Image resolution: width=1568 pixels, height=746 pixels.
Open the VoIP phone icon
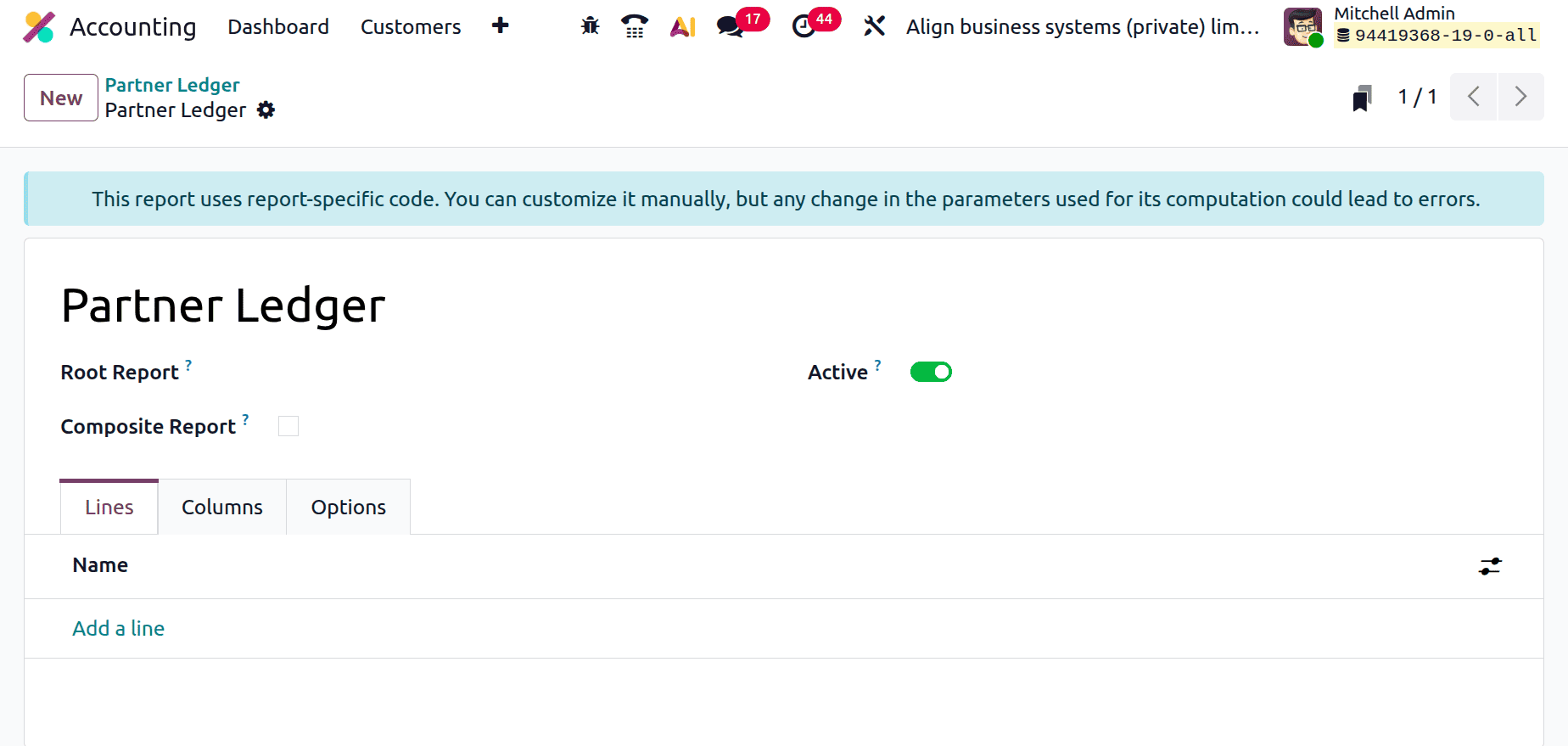tap(635, 26)
